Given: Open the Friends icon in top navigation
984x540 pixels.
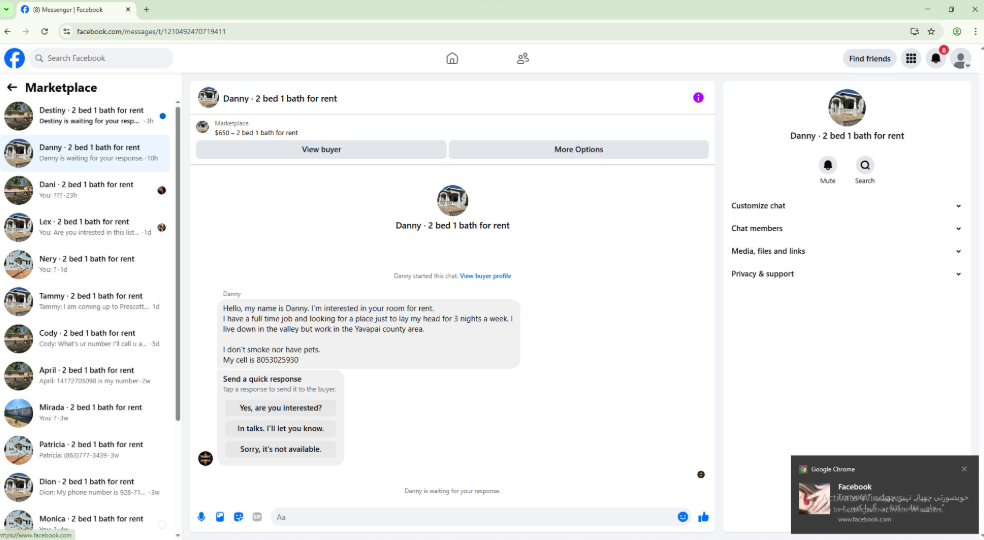Looking at the screenshot, I should click(x=523, y=58).
